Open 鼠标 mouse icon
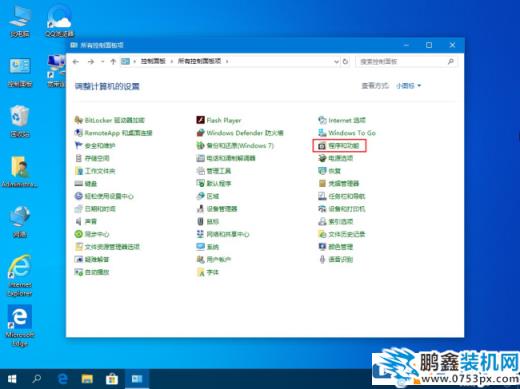The height and width of the screenshot is (389, 520). tap(200, 221)
